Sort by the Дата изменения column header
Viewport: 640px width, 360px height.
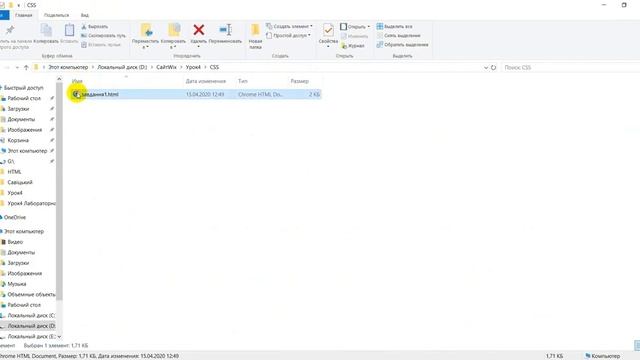click(205, 81)
